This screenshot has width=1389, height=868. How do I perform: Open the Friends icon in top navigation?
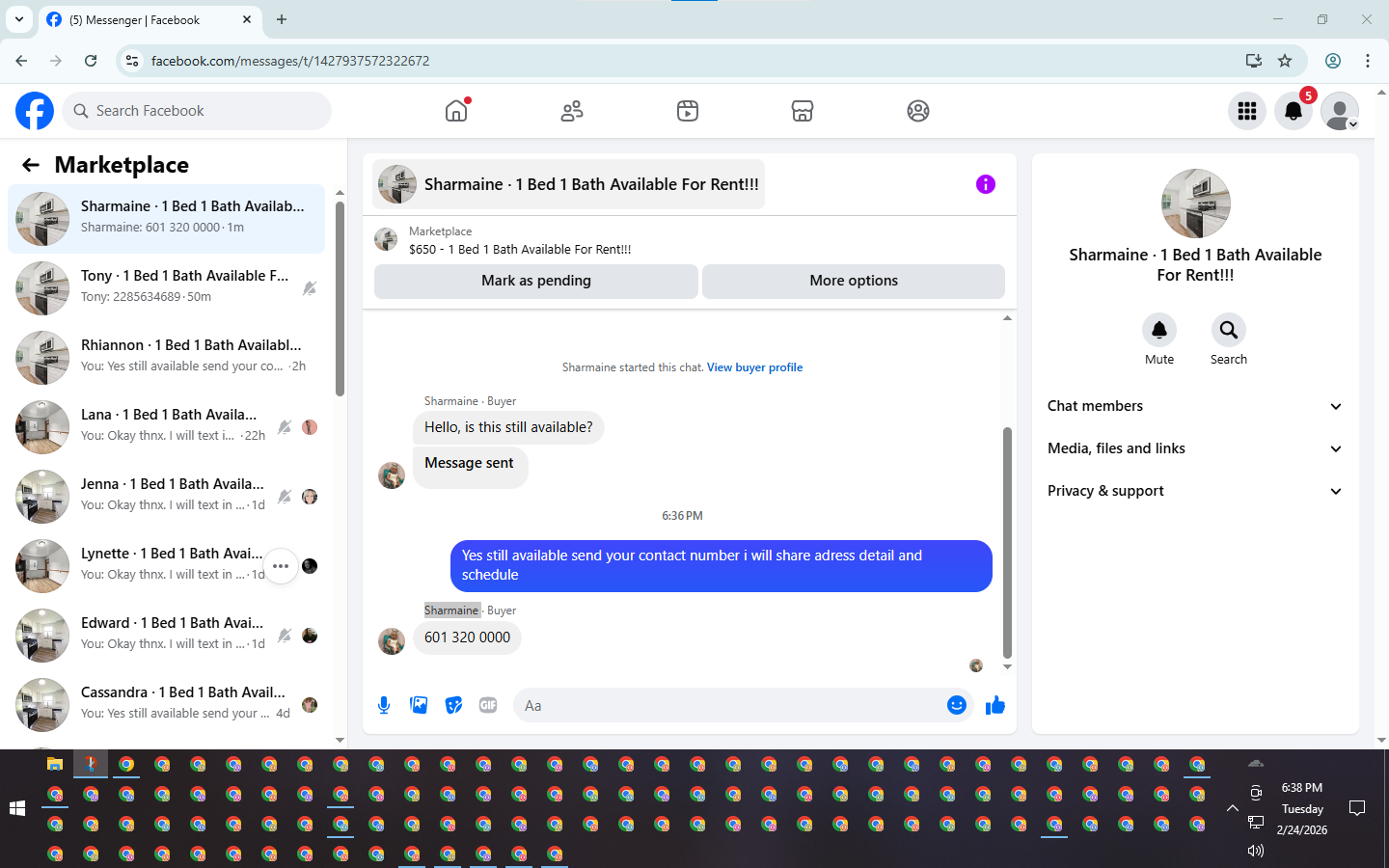[572, 111]
